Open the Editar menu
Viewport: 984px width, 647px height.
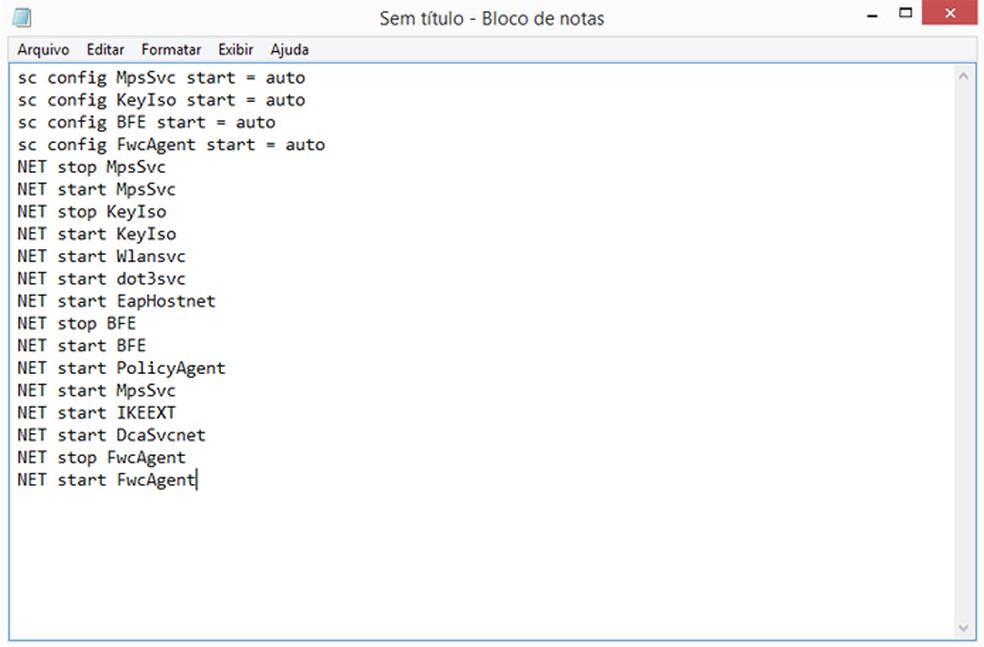coord(105,49)
